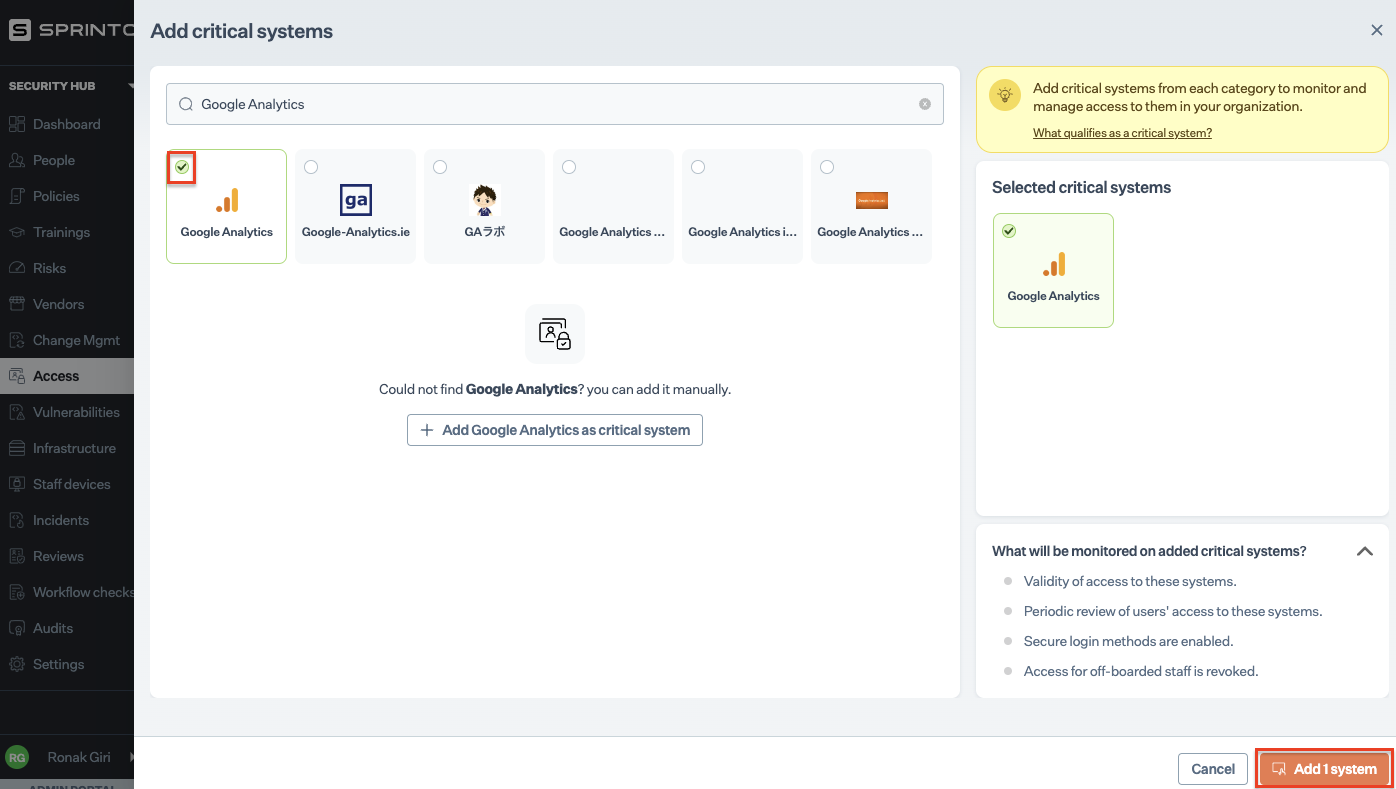Expand the Security Hub dropdown arrow
The height and width of the screenshot is (789, 1396).
(131, 86)
